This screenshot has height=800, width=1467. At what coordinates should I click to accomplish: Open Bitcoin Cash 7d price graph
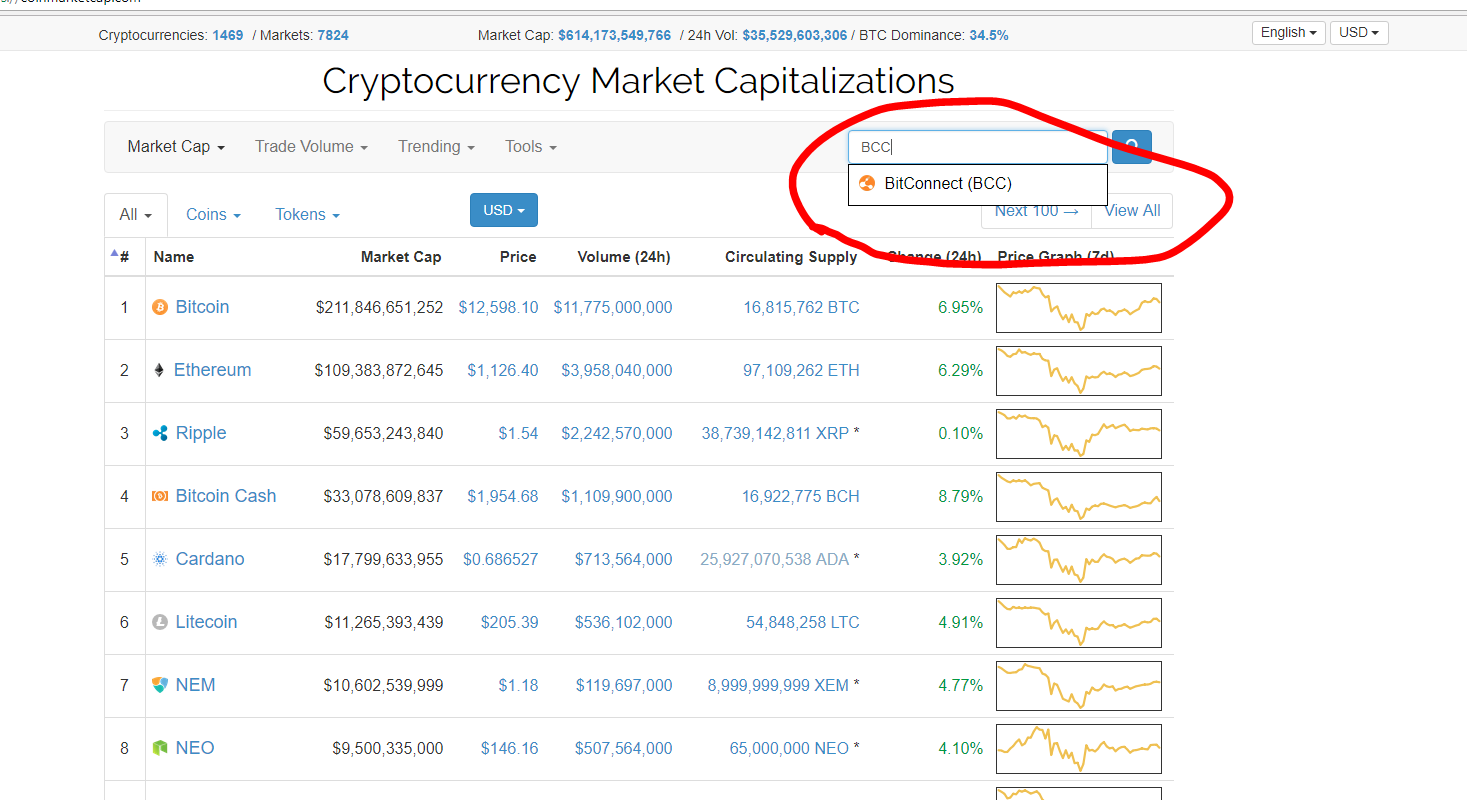(1079, 497)
